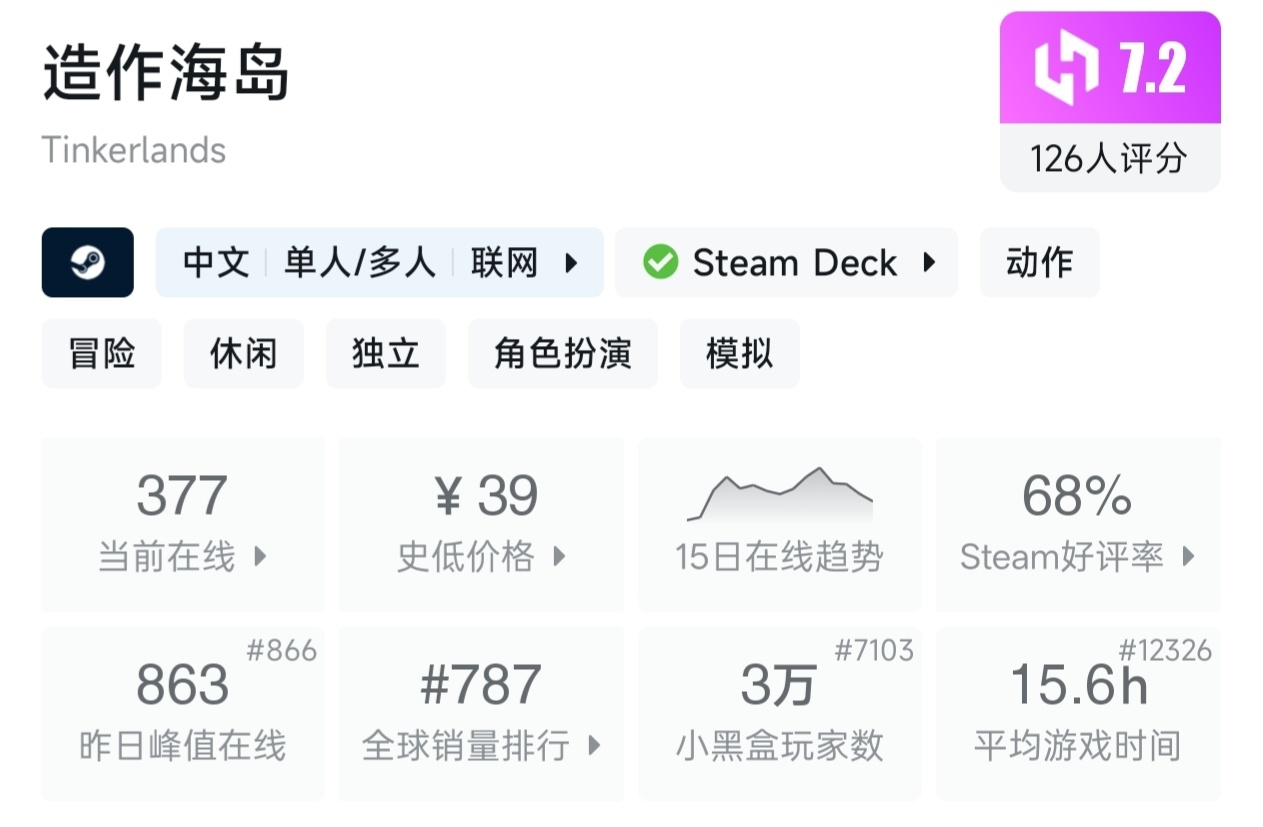Open the 当前在线 details arrow
Viewport: 1263px width, 827px height.
click(x=261, y=557)
